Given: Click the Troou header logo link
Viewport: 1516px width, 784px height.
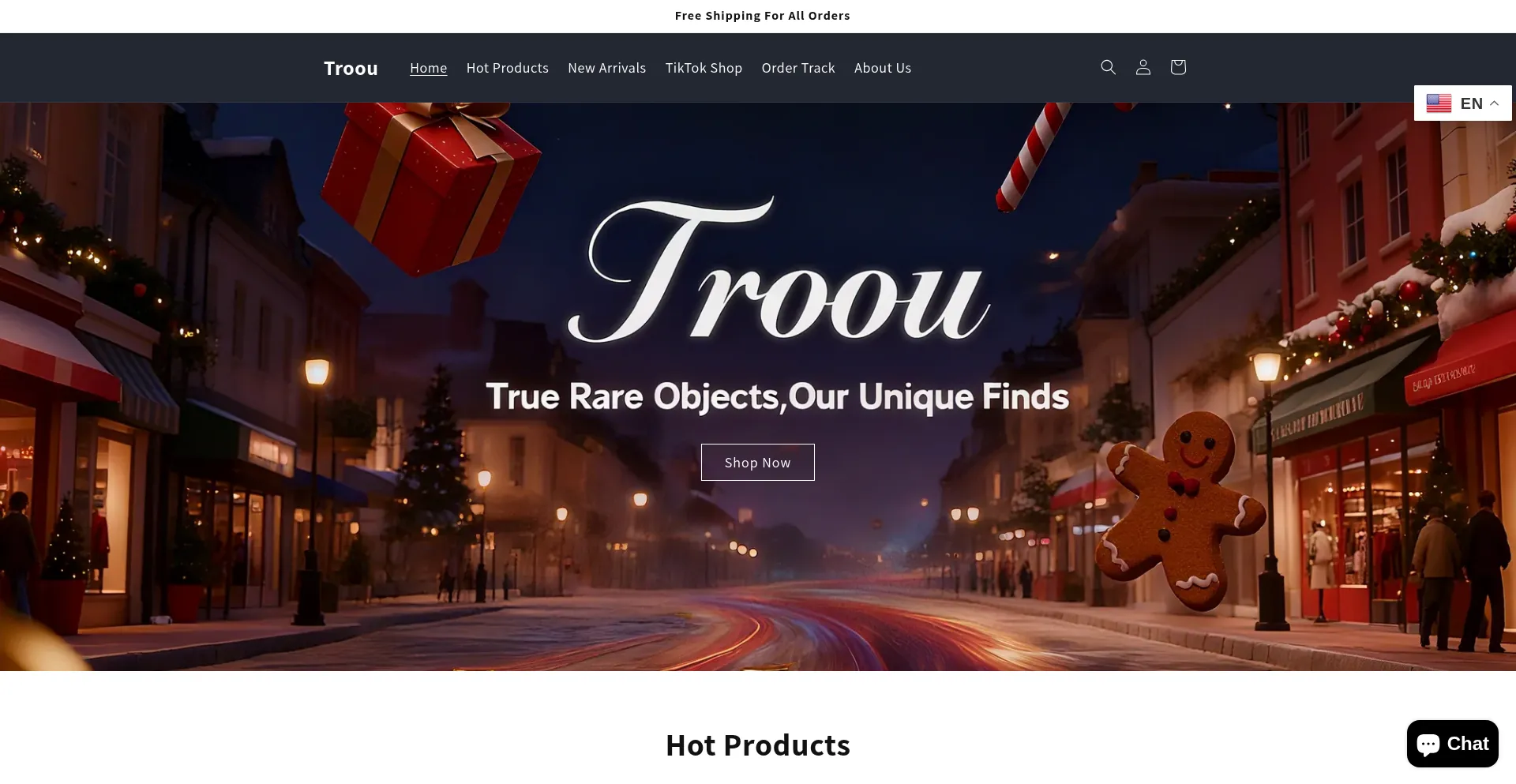Looking at the screenshot, I should 351,68.
